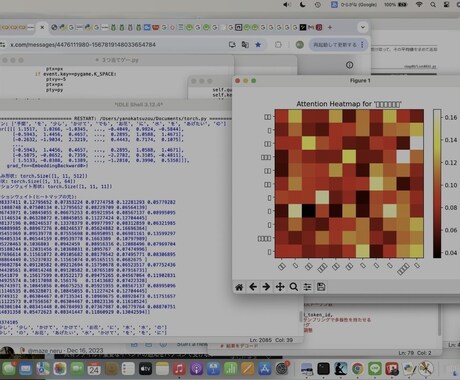Open a new Chrome tab with plus button

330,27
